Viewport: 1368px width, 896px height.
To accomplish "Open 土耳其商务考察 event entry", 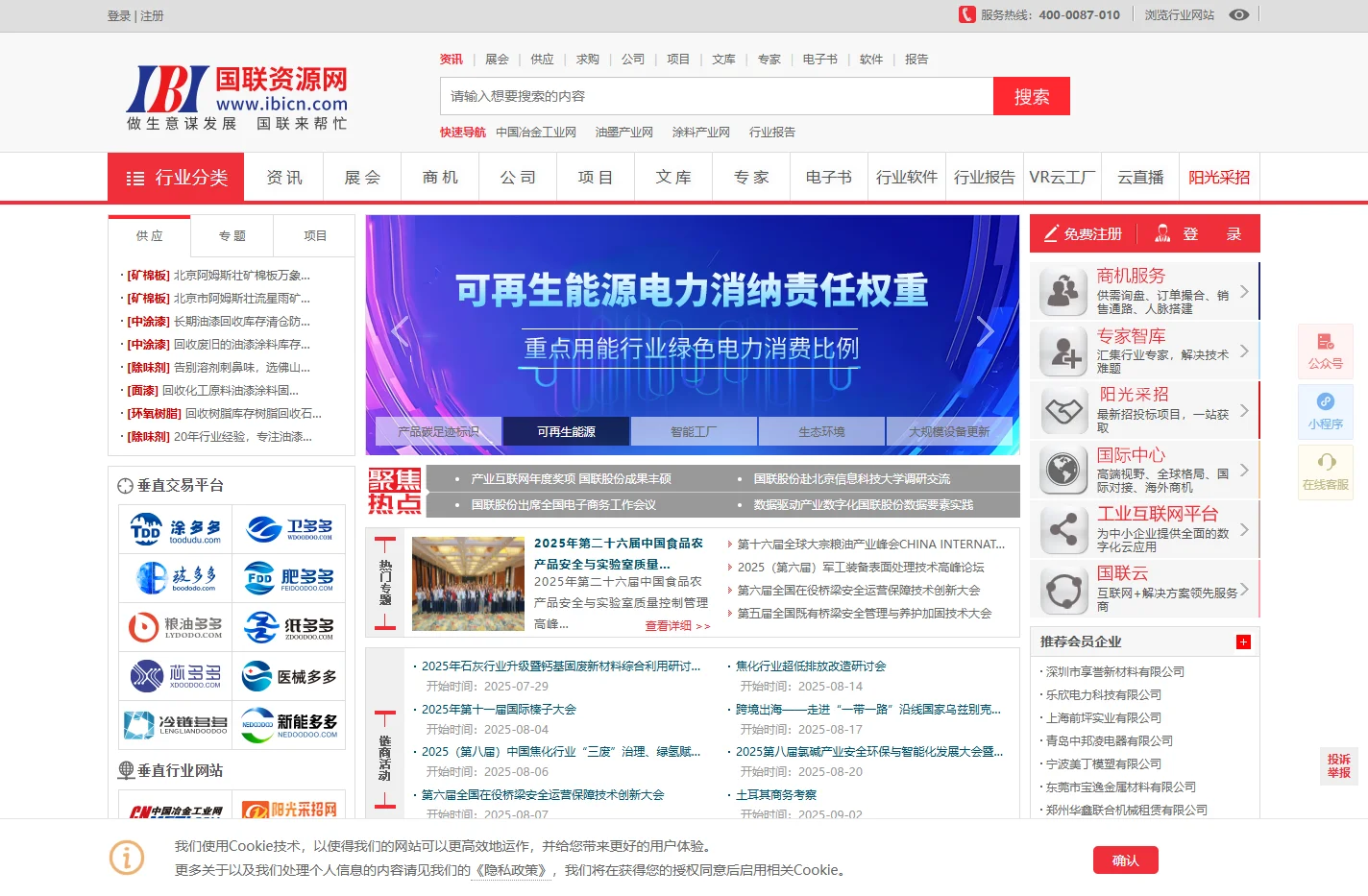I will click(x=776, y=795).
